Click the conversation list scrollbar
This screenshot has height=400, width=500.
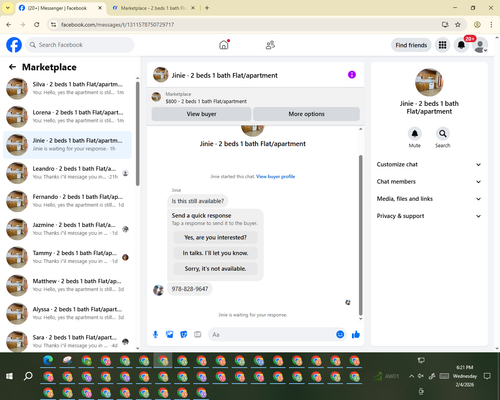[x=138, y=133]
